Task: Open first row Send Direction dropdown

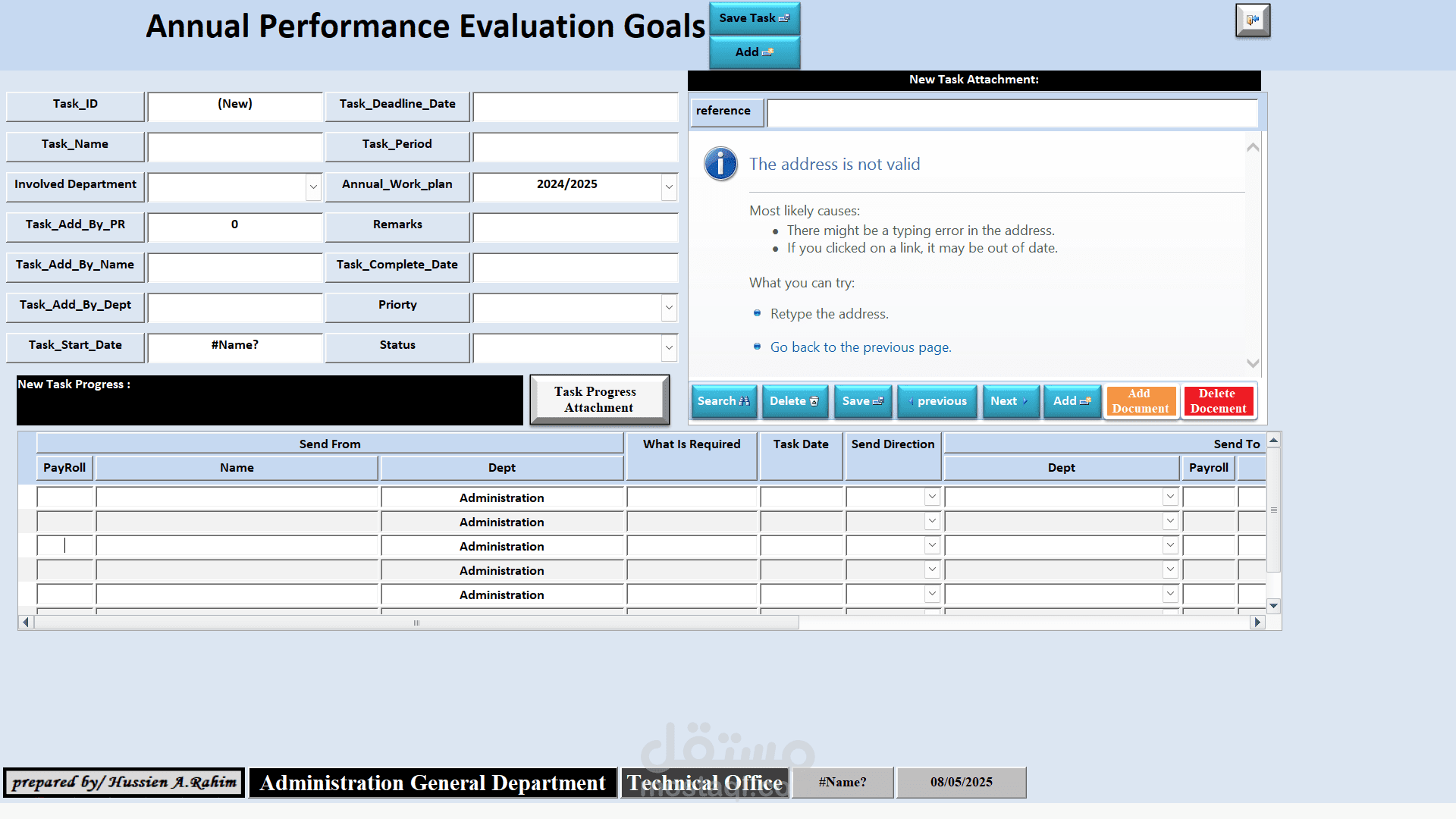Action: click(x=932, y=497)
